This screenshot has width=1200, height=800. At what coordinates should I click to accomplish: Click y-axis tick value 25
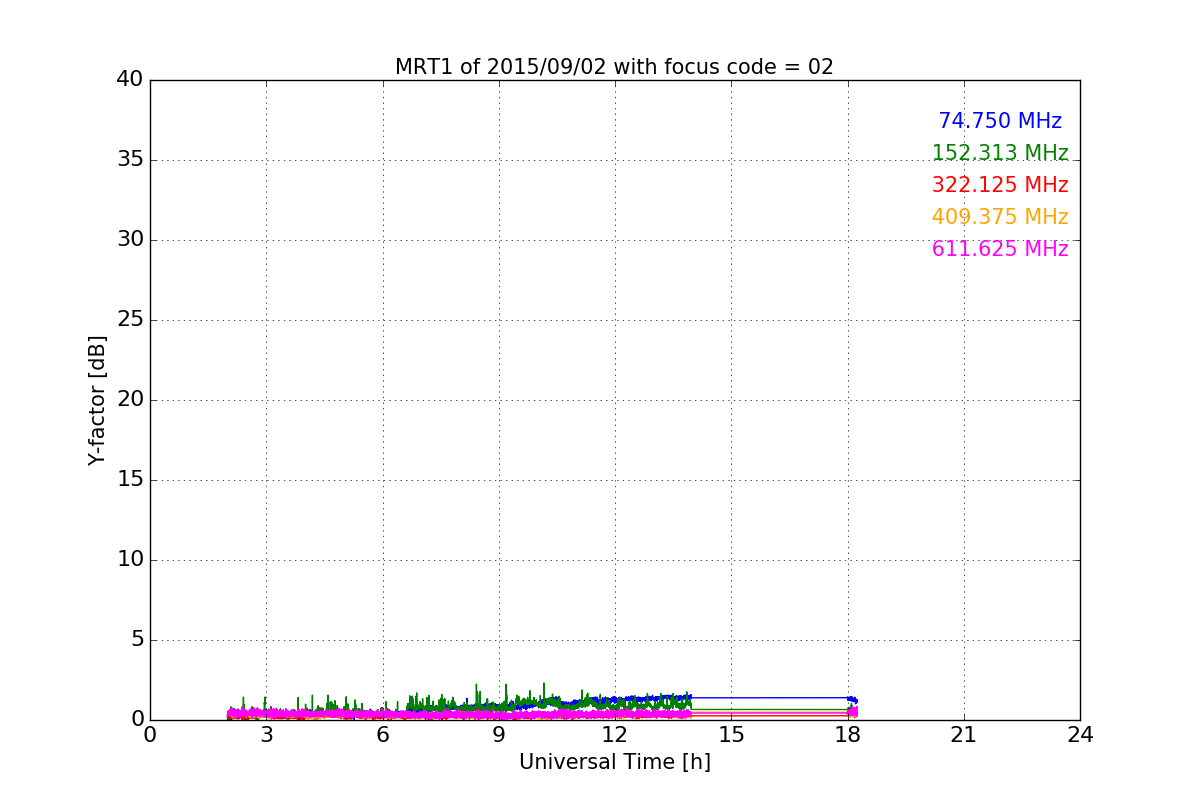point(130,320)
